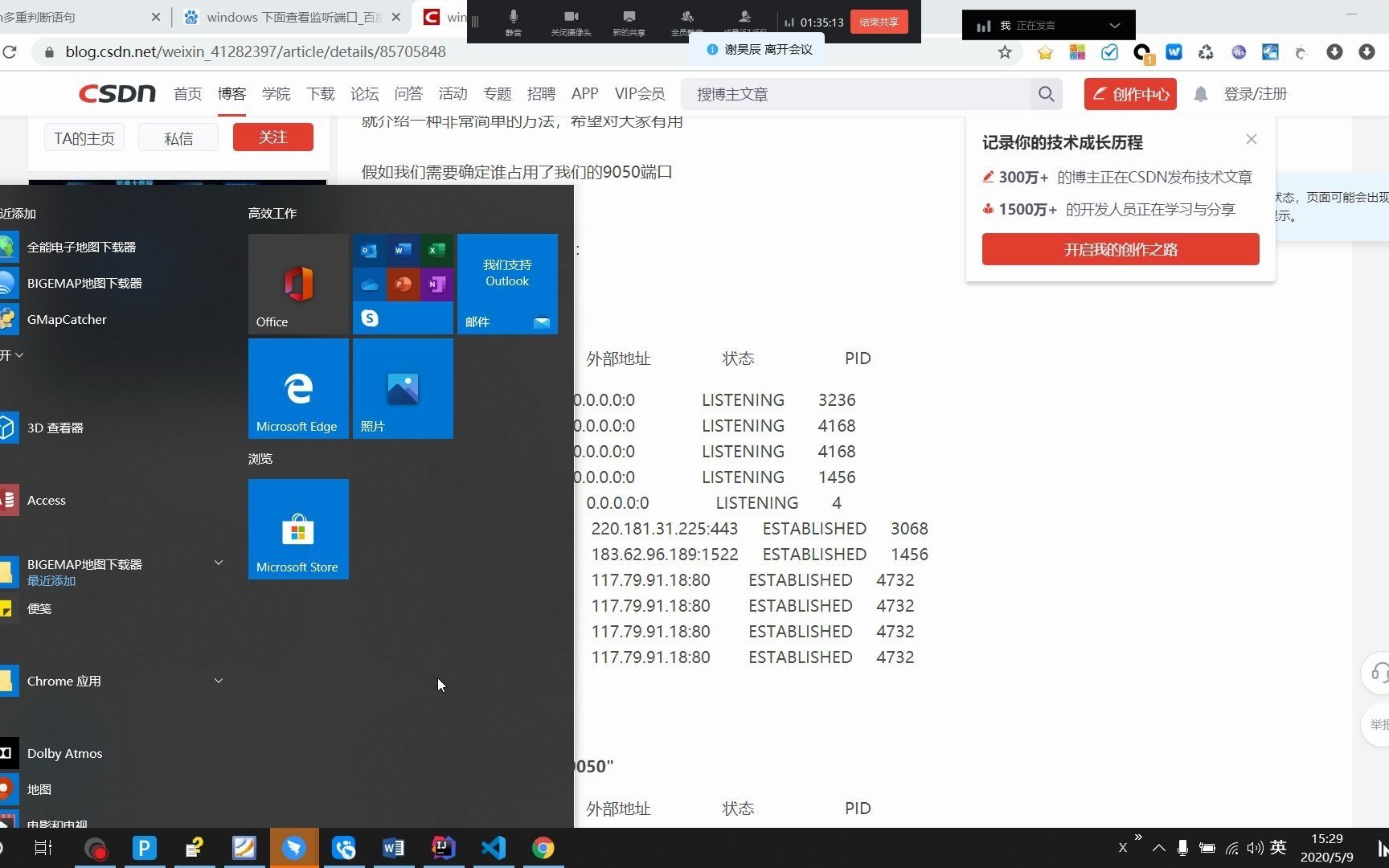This screenshot has width=1389, height=868.
Task: Mute microphone in meeting toolbar (静音)
Action: coord(513,23)
